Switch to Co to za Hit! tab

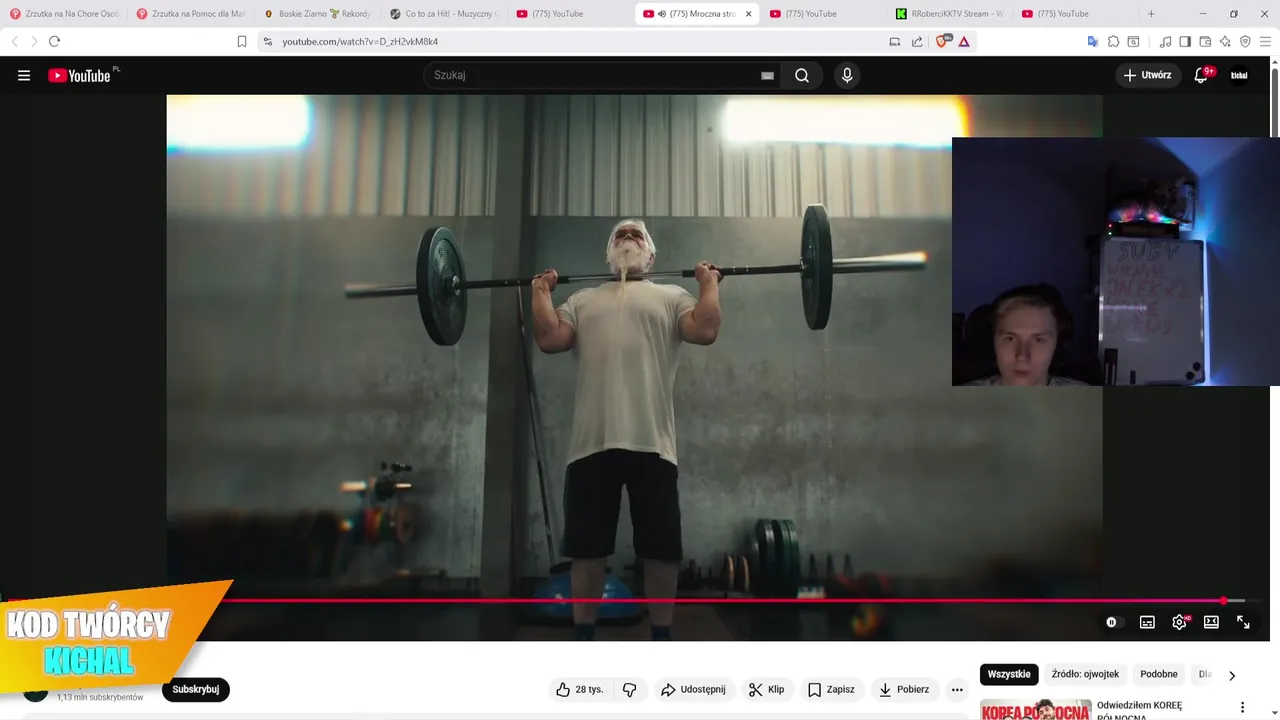click(x=443, y=14)
